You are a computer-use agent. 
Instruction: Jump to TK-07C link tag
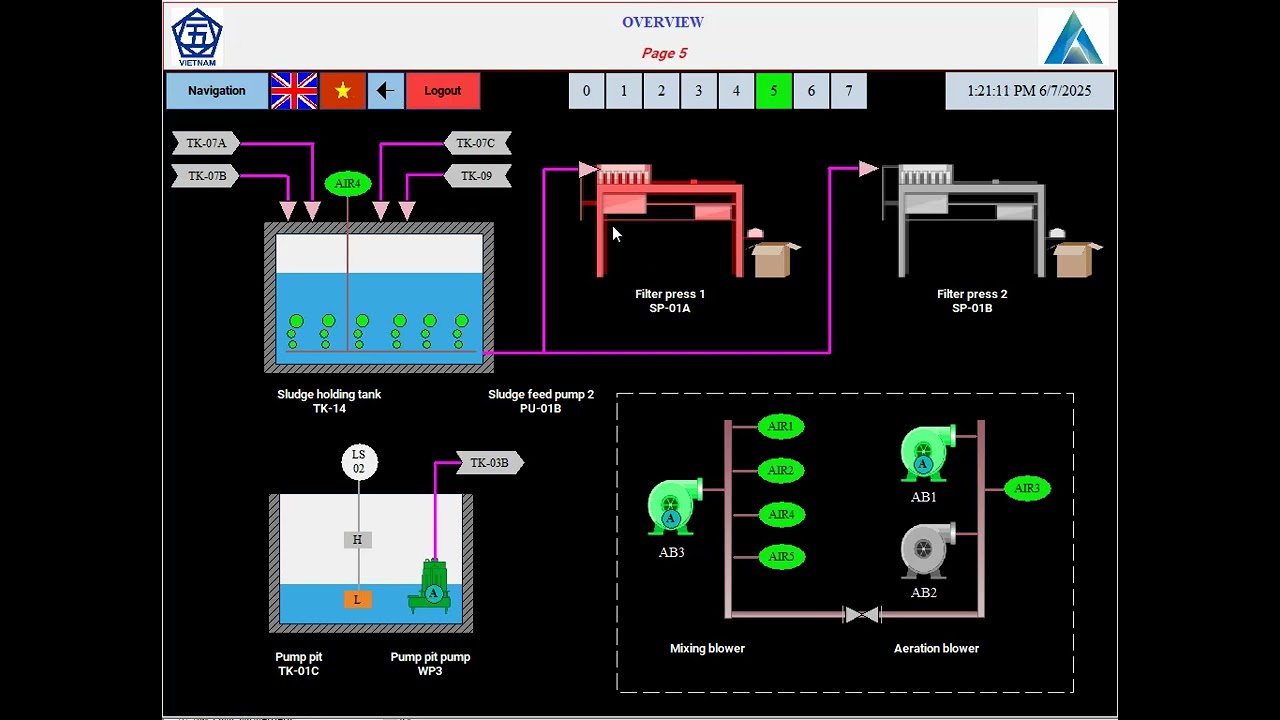(x=477, y=143)
